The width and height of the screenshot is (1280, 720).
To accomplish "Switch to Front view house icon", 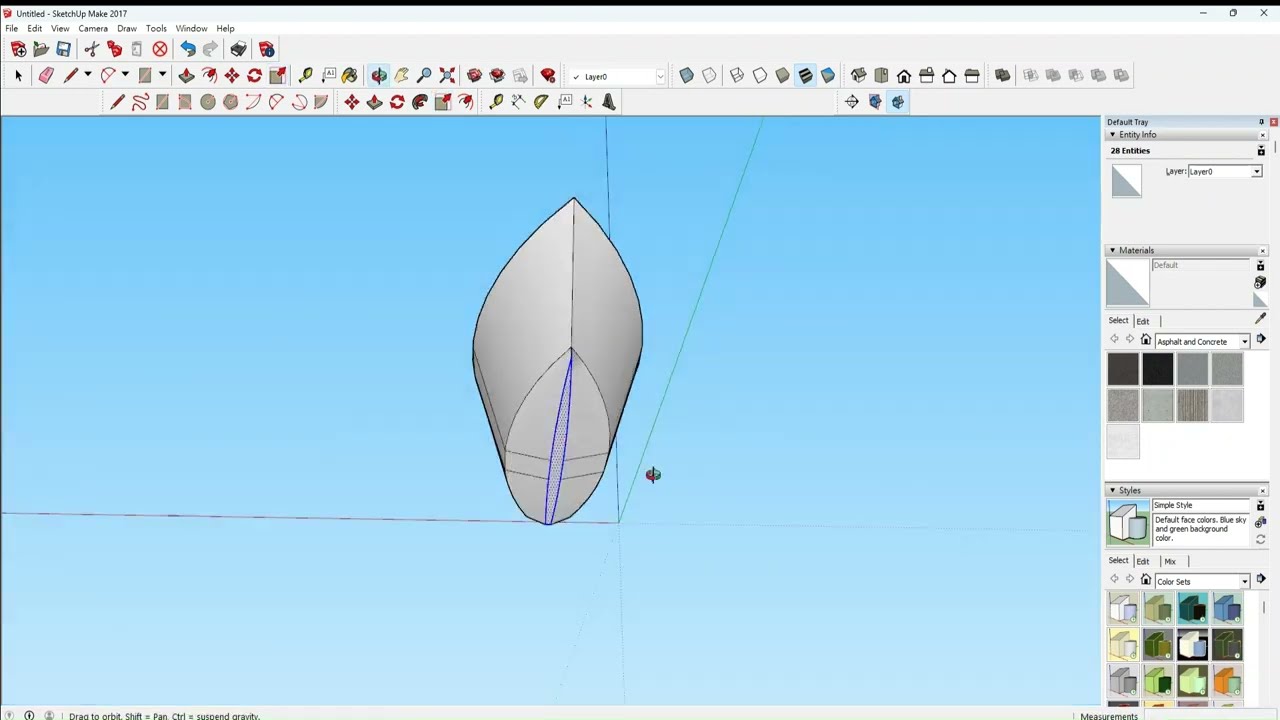I will tap(904, 75).
